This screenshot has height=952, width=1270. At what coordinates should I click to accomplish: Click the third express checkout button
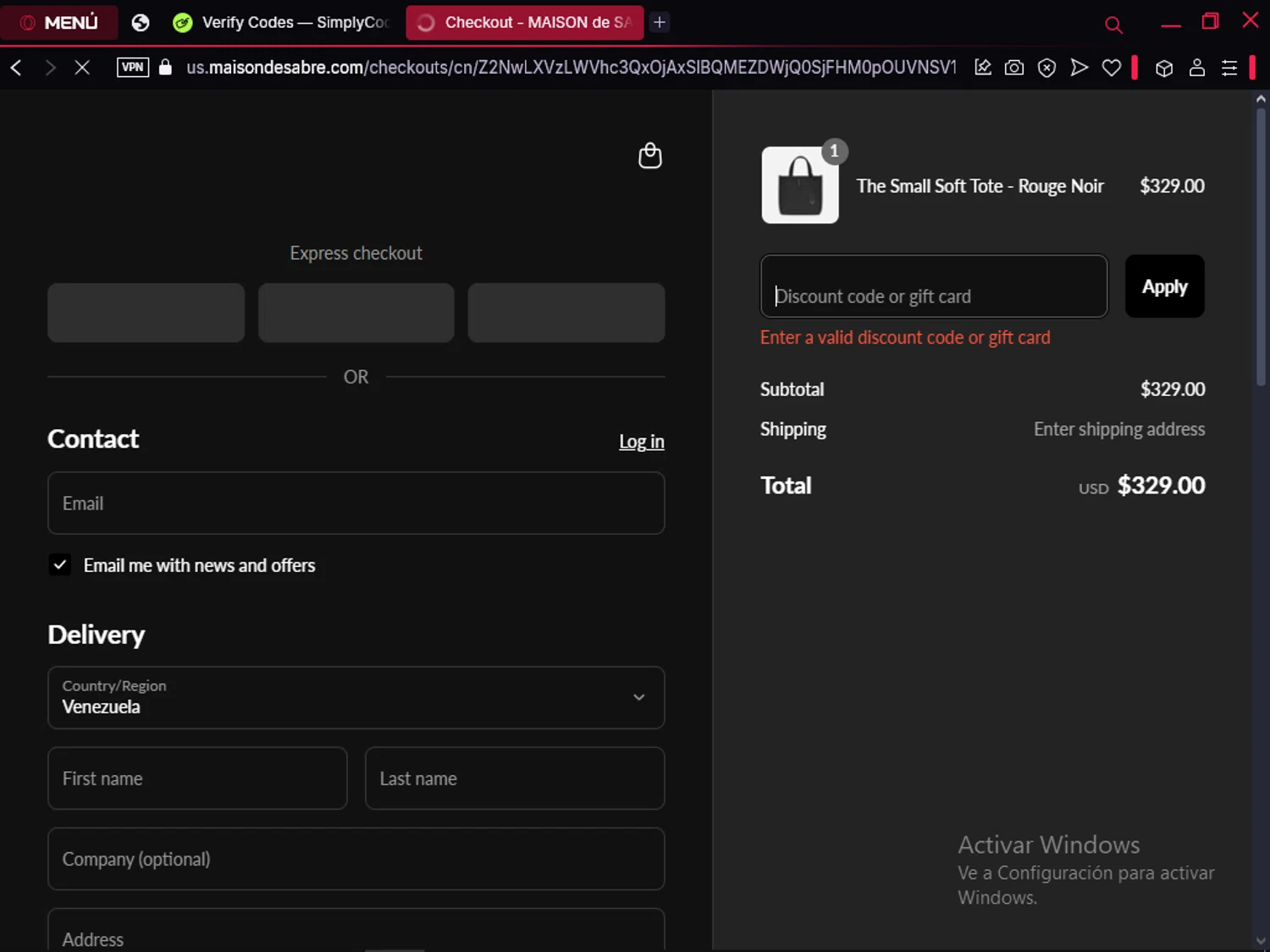click(x=566, y=313)
